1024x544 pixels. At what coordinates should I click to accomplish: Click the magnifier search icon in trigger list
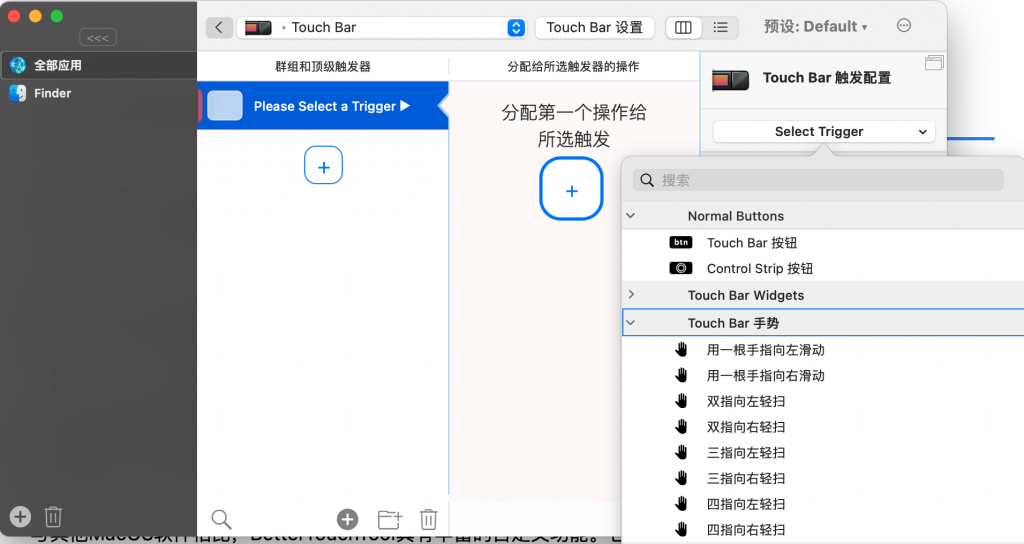coord(221,519)
